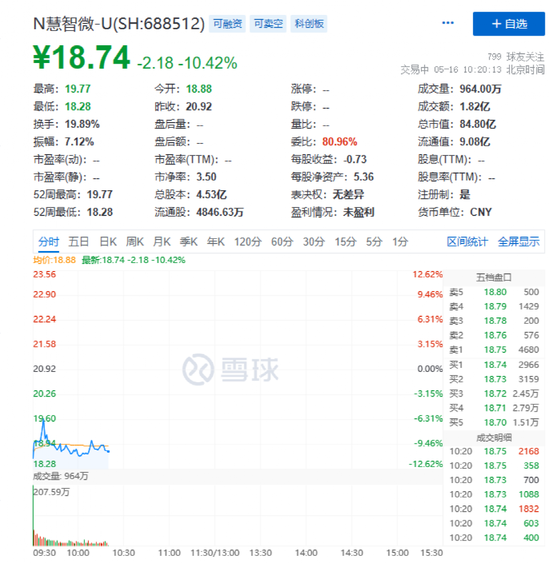Click the volume bars at market open
The height and width of the screenshot is (565, 550).
(34, 516)
